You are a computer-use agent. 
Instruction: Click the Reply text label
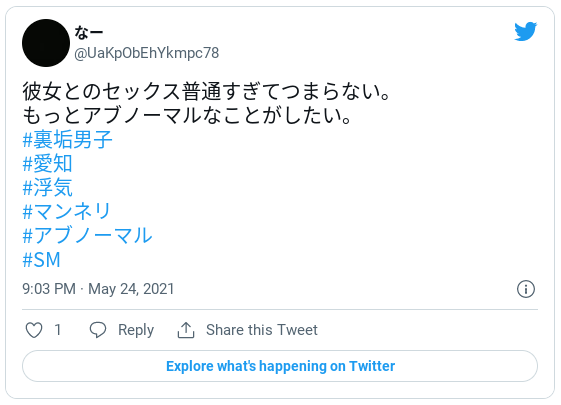136,330
